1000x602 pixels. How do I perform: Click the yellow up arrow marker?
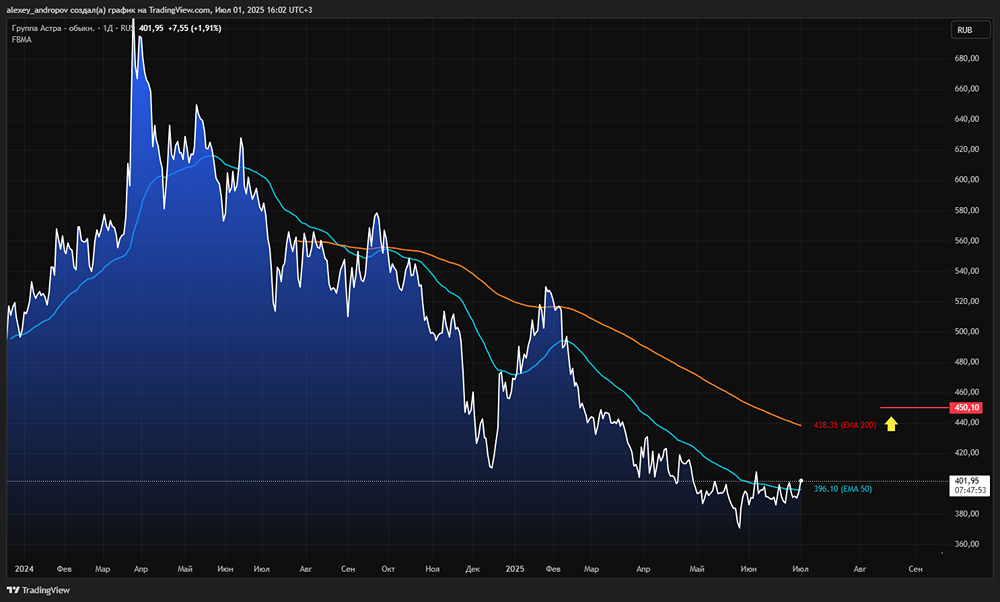pos(891,423)
